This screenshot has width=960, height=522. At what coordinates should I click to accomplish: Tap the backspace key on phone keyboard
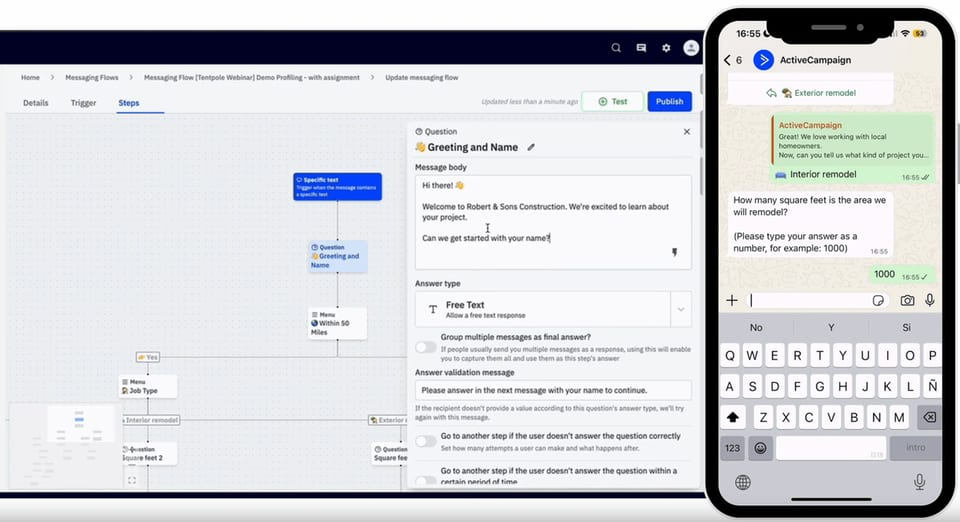point(929,417)
